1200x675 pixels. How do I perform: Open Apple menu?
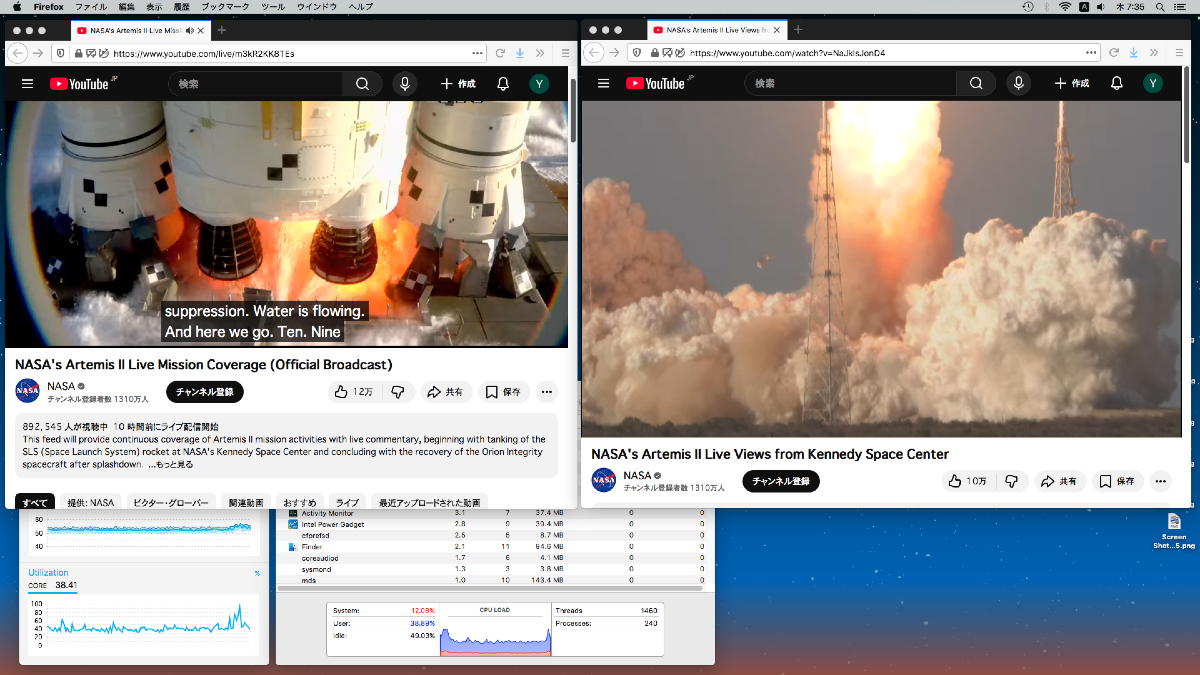(x=16, y=7)
